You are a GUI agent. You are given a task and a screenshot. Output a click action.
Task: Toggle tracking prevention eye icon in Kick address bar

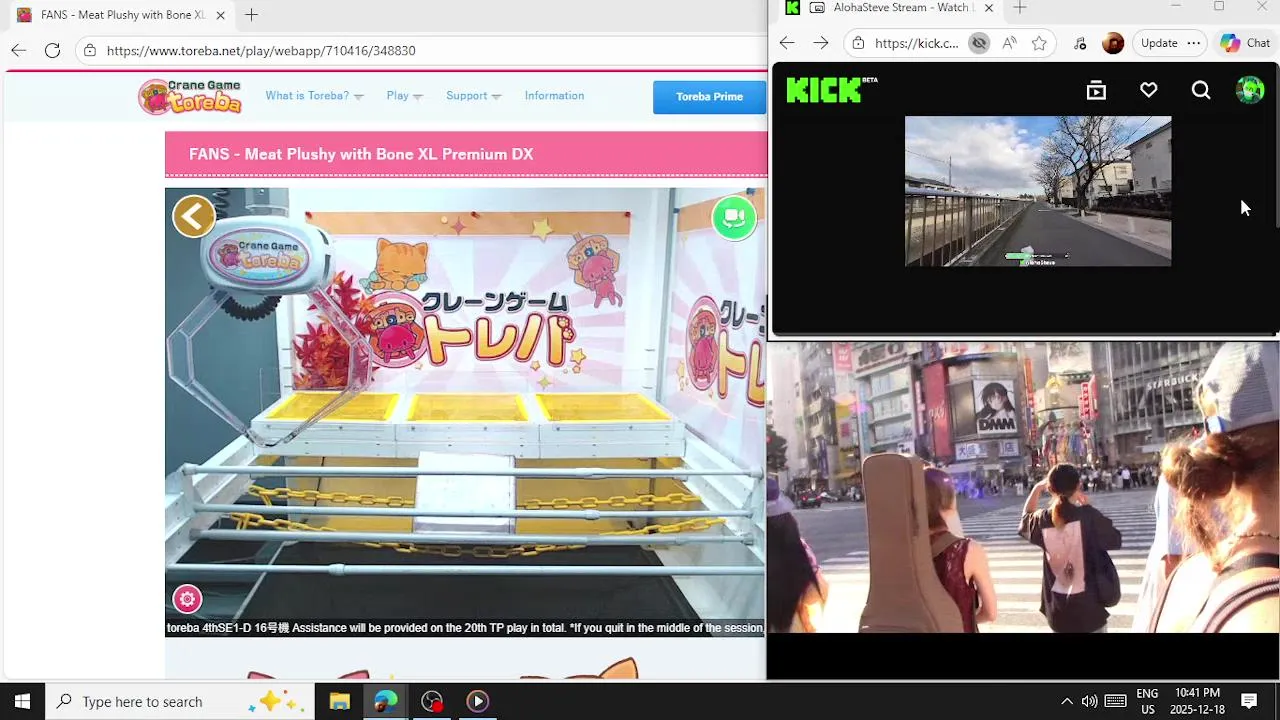click(x=979, y=43)
